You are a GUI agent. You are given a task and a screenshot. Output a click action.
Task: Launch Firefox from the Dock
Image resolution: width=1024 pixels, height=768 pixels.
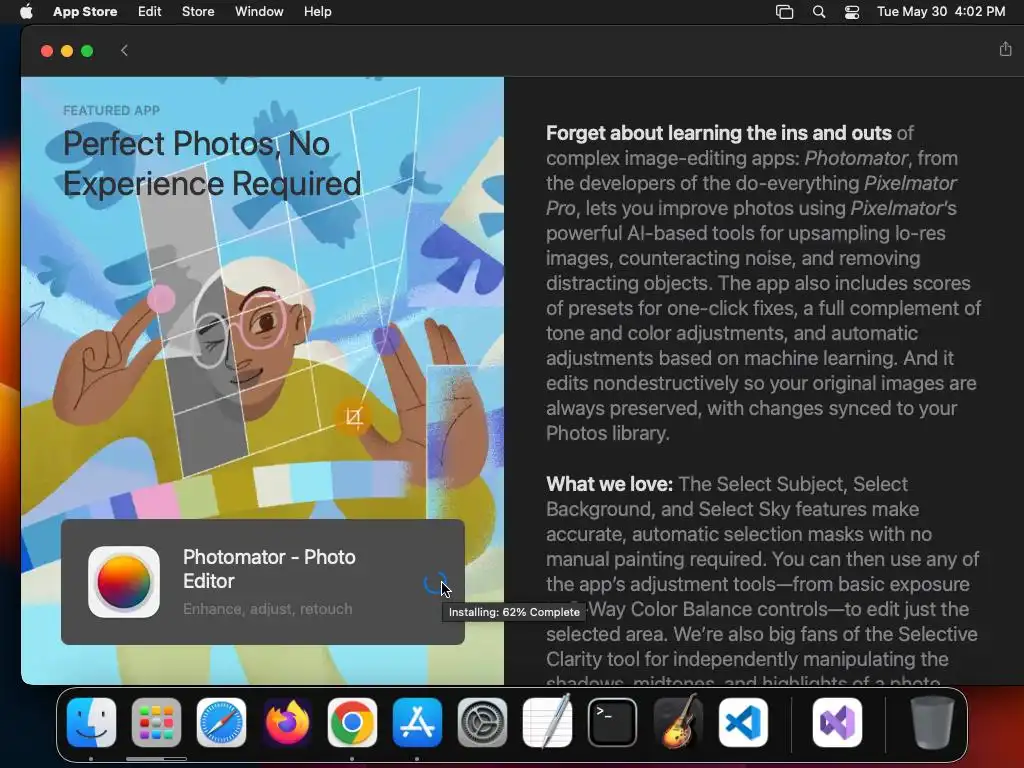click(287, 722)
